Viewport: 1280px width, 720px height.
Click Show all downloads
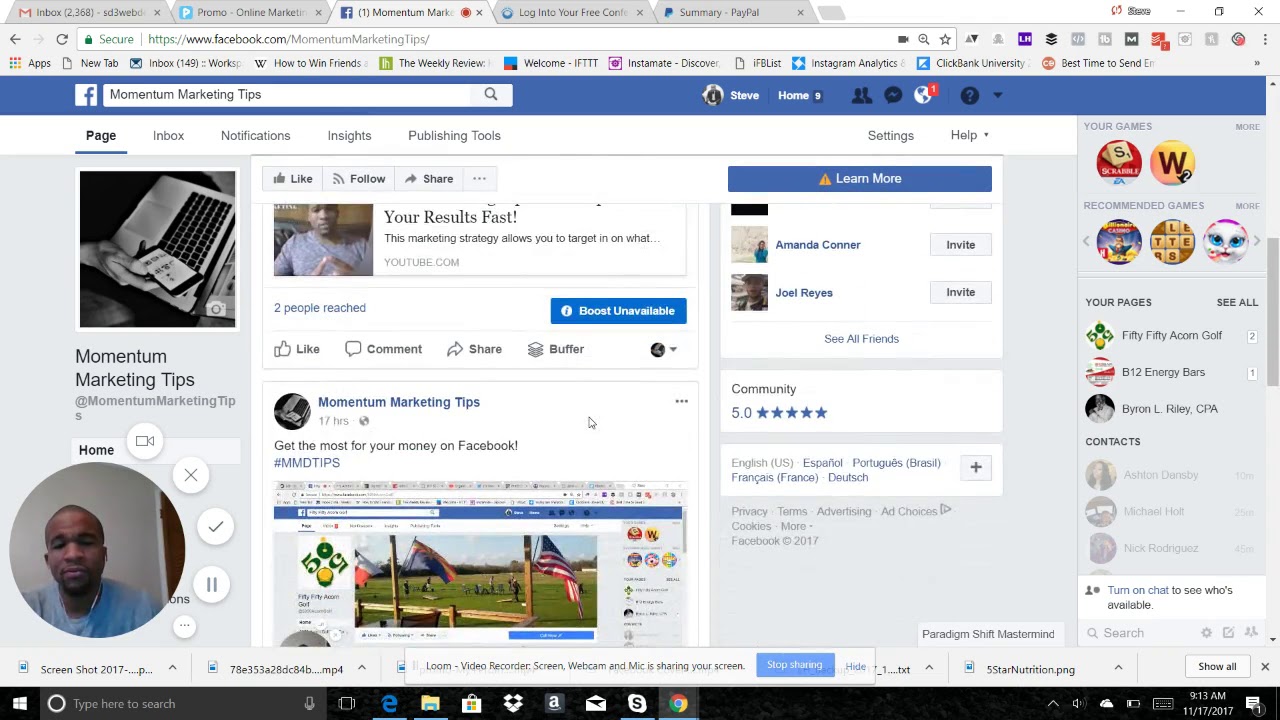pos(1217,667)
